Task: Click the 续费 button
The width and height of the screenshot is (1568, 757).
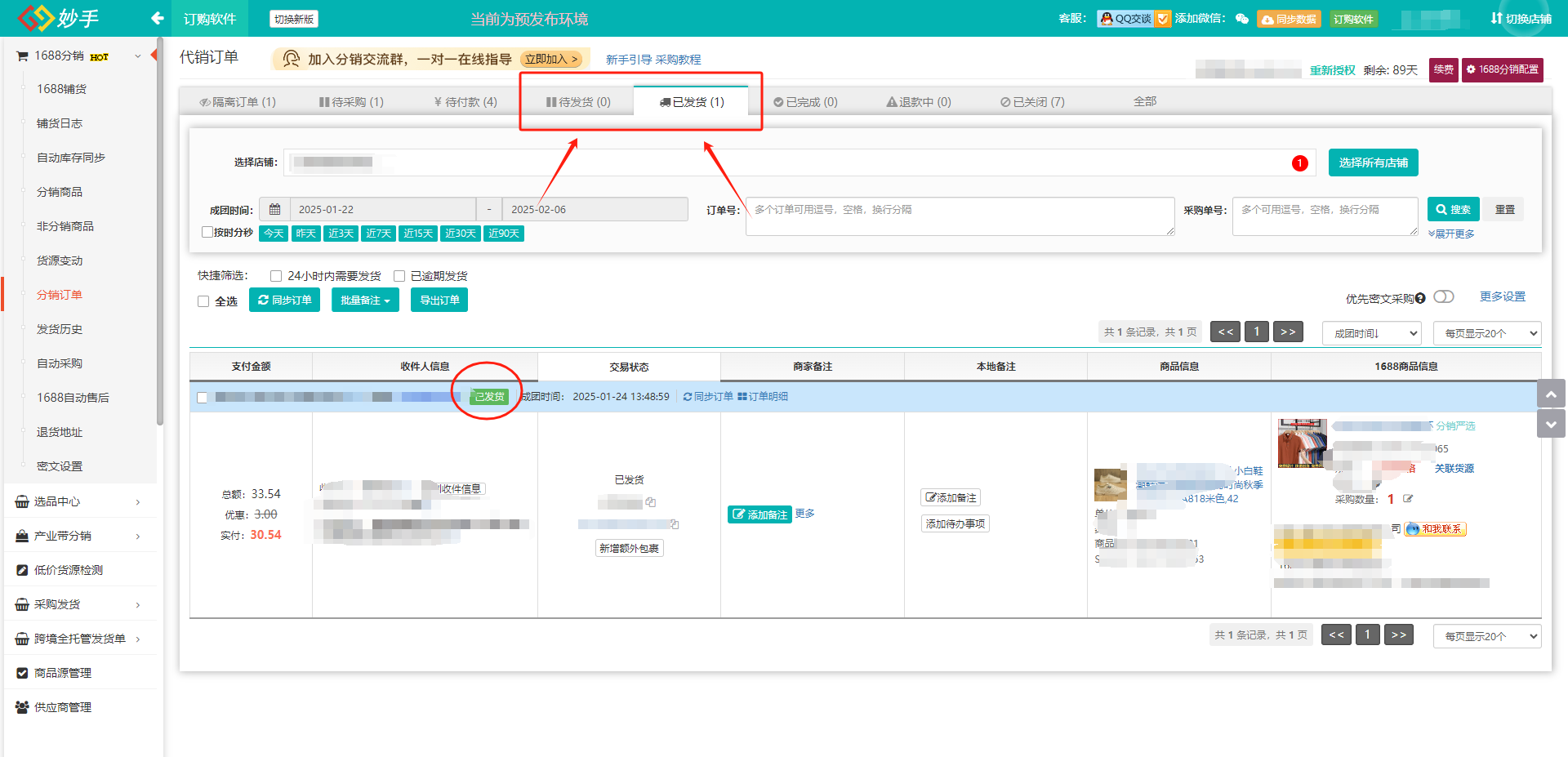Action: pyautogui.click(x=1444, y=69)
